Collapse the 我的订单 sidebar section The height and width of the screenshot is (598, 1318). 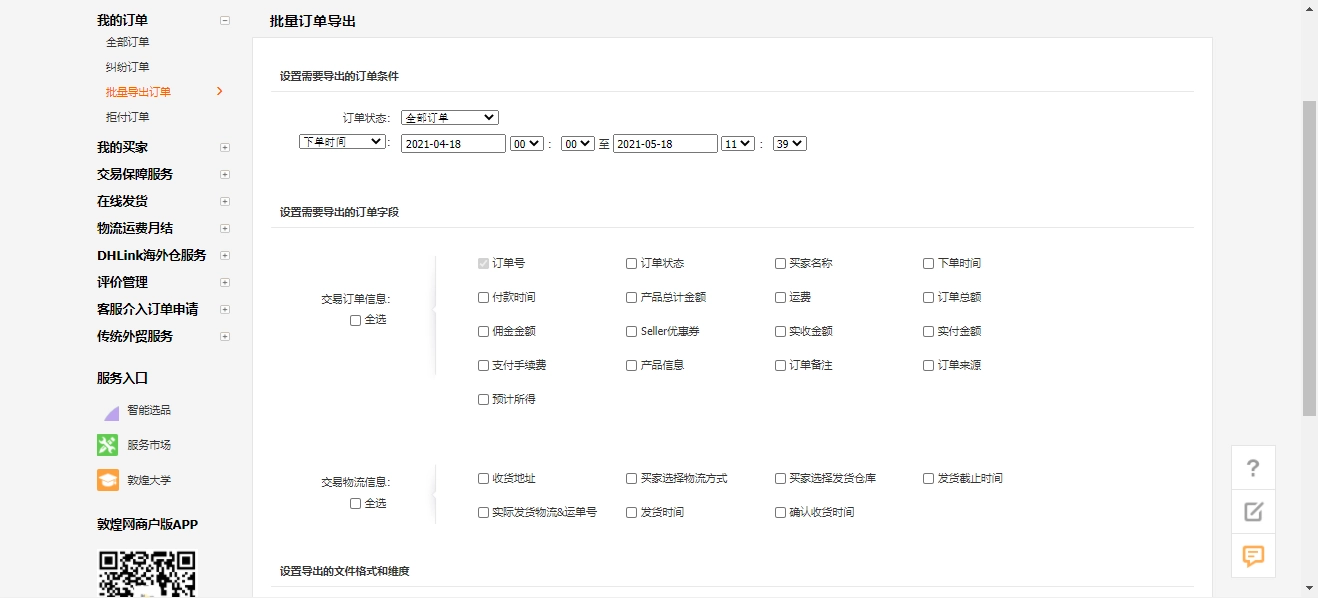(225, 20)
